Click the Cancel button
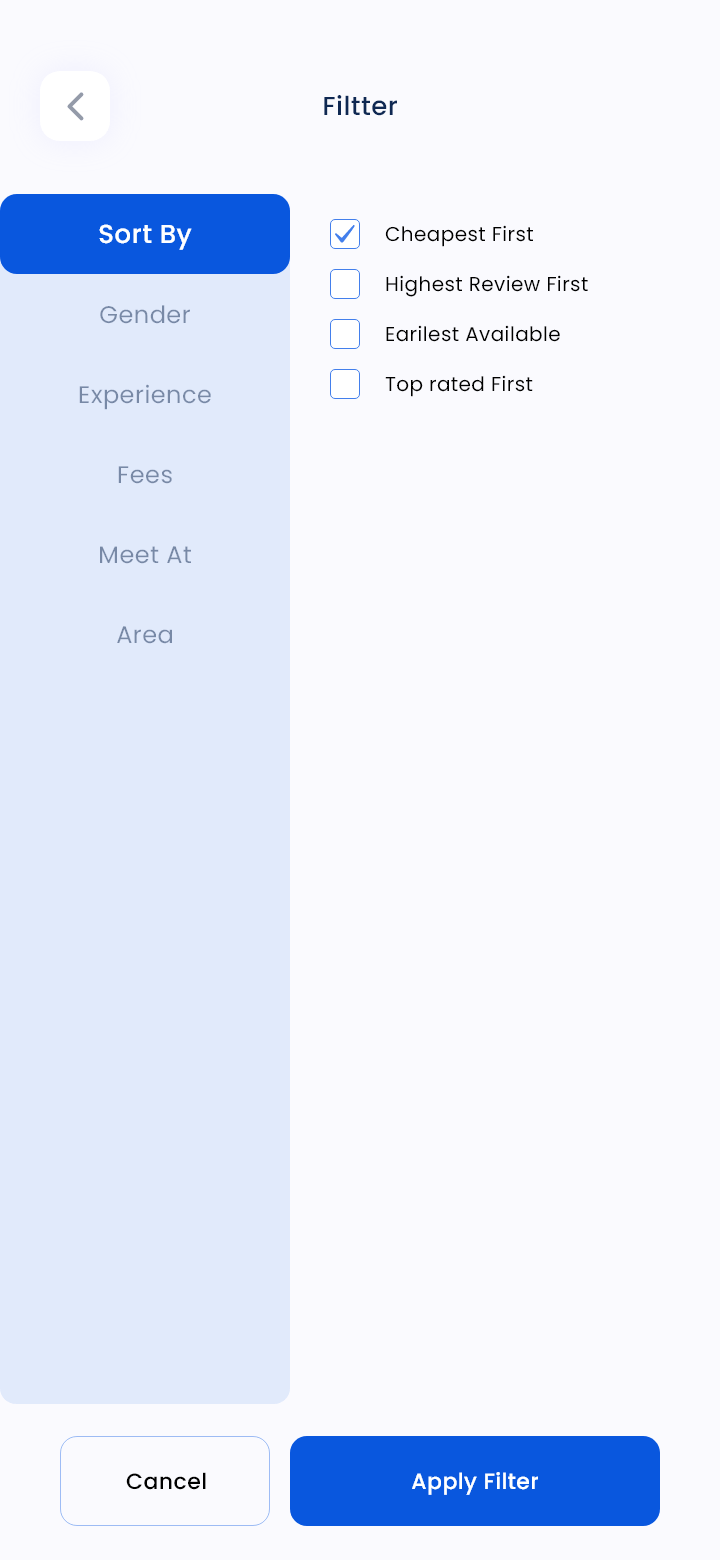Viewport: 720px width, 1560px height. [165, 1481]
